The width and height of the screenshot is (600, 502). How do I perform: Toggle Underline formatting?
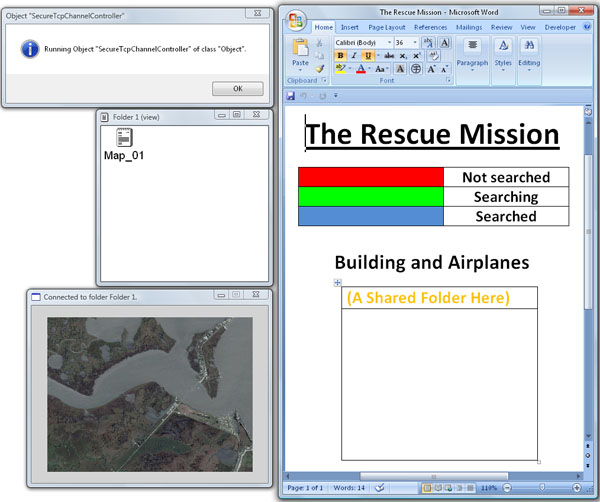pyautogui.click(x=367, y=56)
